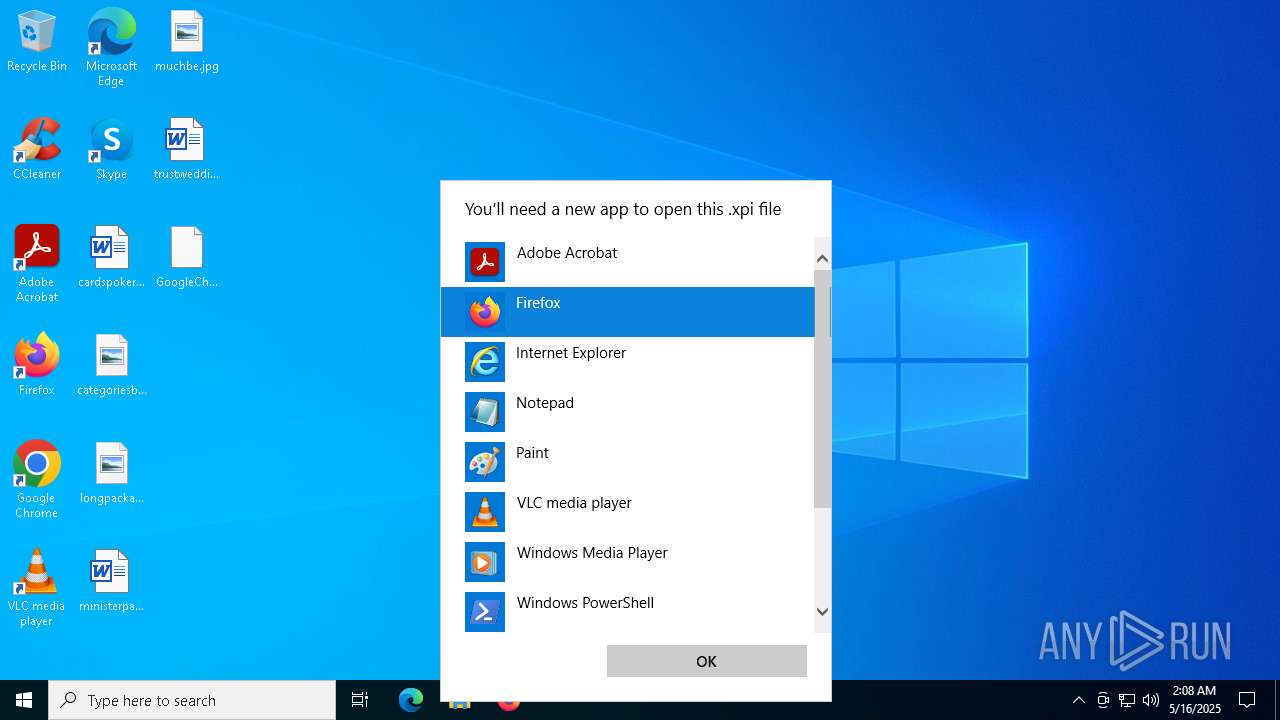Select the VLC media player desktop shortcut
1280x720 pixels.
pyautogui.click(x=37, y=588)
